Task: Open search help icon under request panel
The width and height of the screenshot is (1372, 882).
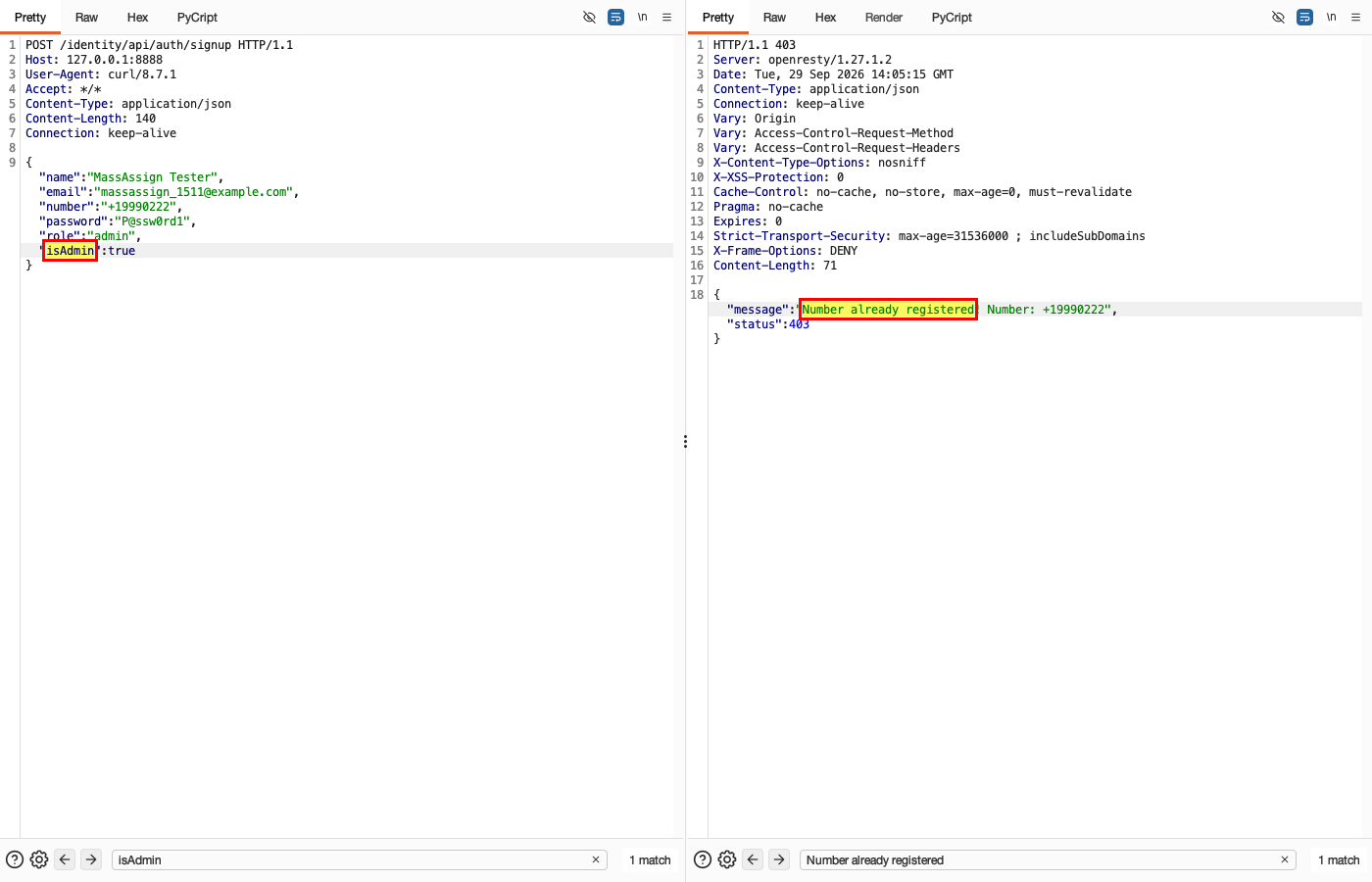Action: (15, 859)
